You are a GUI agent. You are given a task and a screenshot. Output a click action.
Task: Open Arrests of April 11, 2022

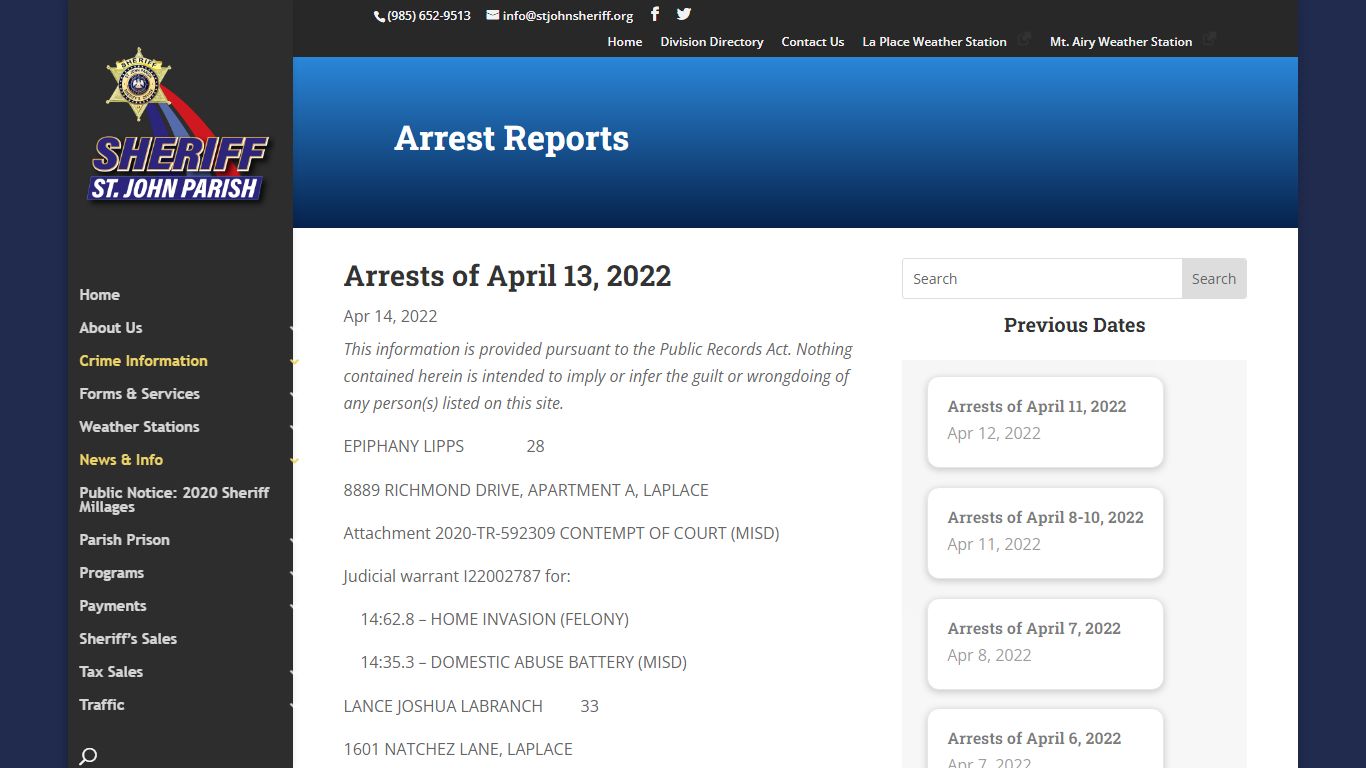click(1037, 407)
